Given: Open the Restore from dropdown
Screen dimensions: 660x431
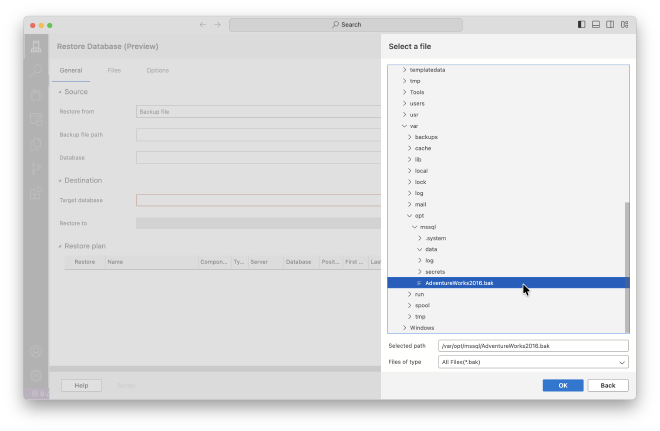Looking at the screenshot, I should (x=258, y=112).
